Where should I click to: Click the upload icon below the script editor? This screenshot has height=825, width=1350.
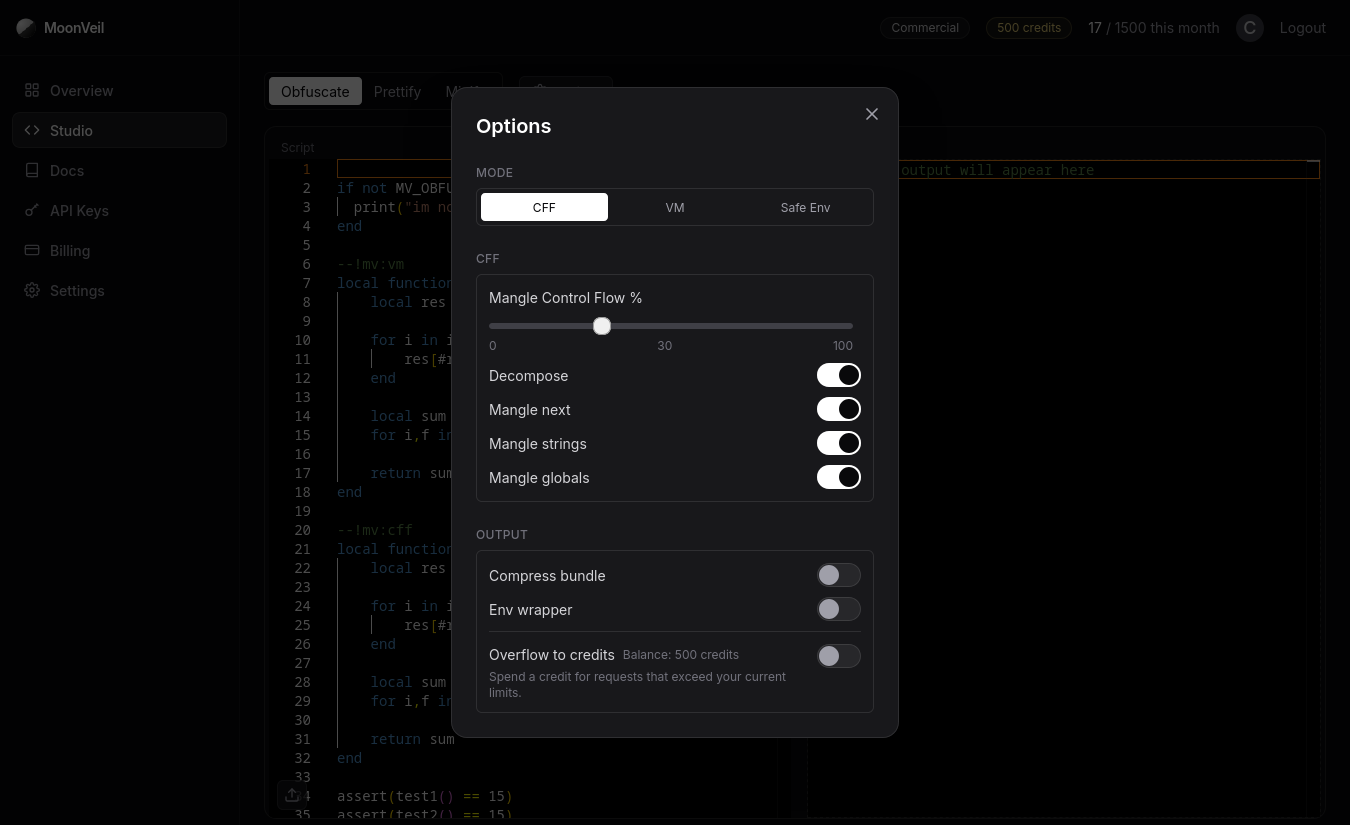[292, 795]
